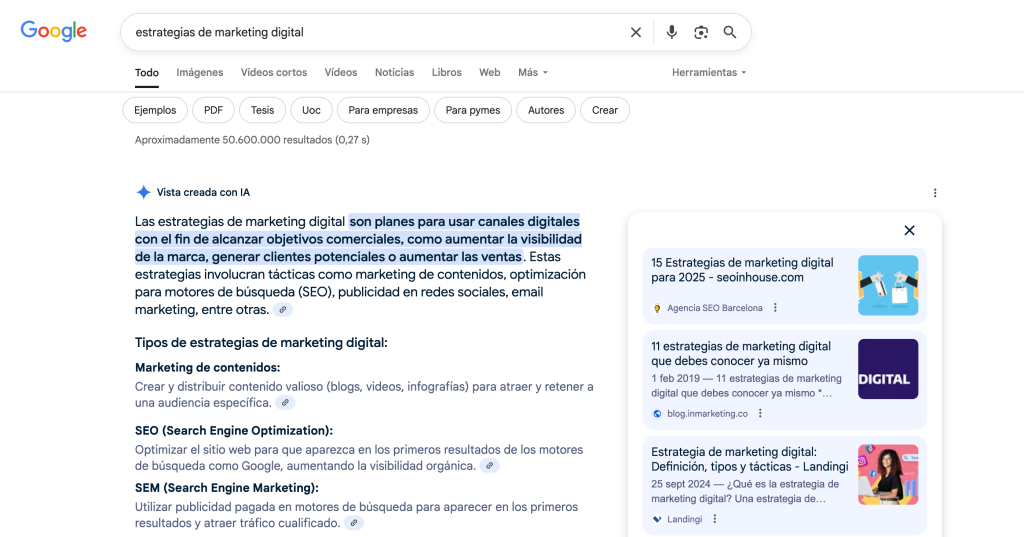
Task: Click the Google logo
Action: (54, 31)
